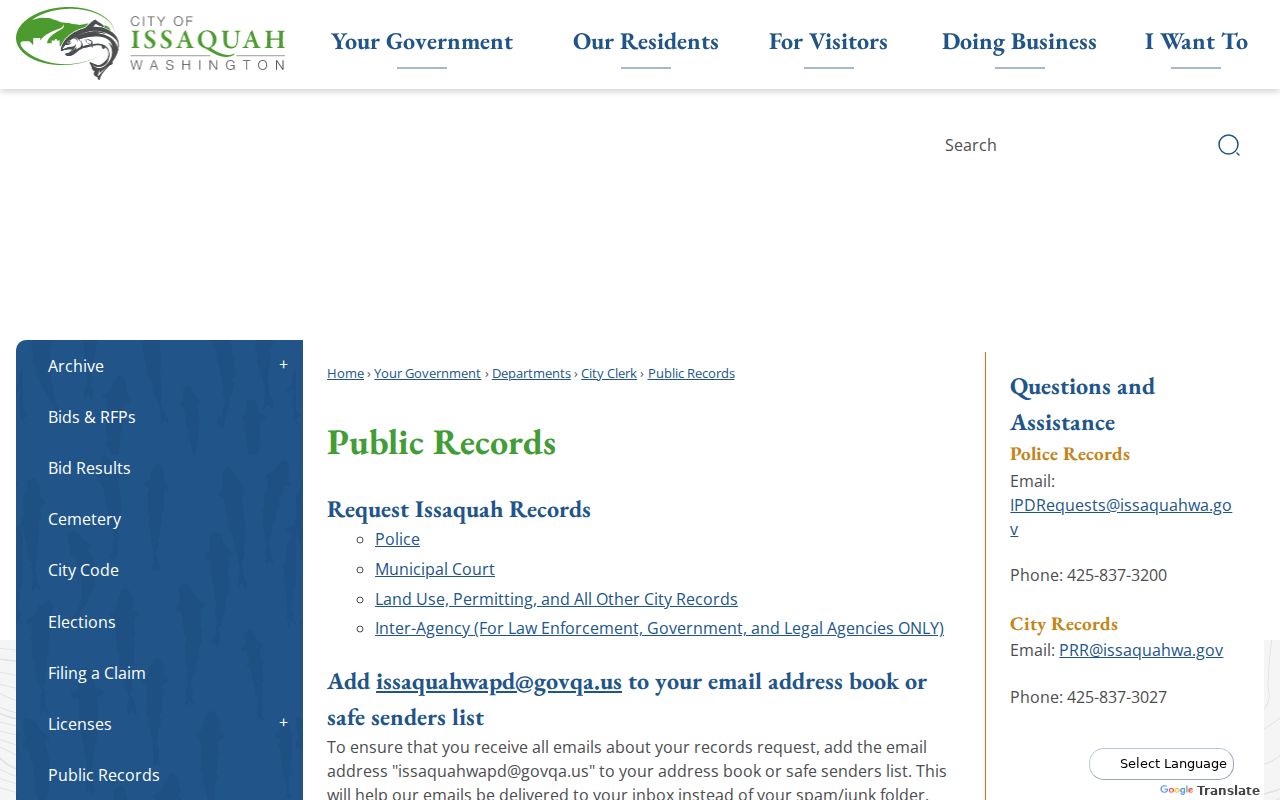This screenshot has height=800, width=1280.
Task: Open Archive in the sidebar
Action: (76, 366)
